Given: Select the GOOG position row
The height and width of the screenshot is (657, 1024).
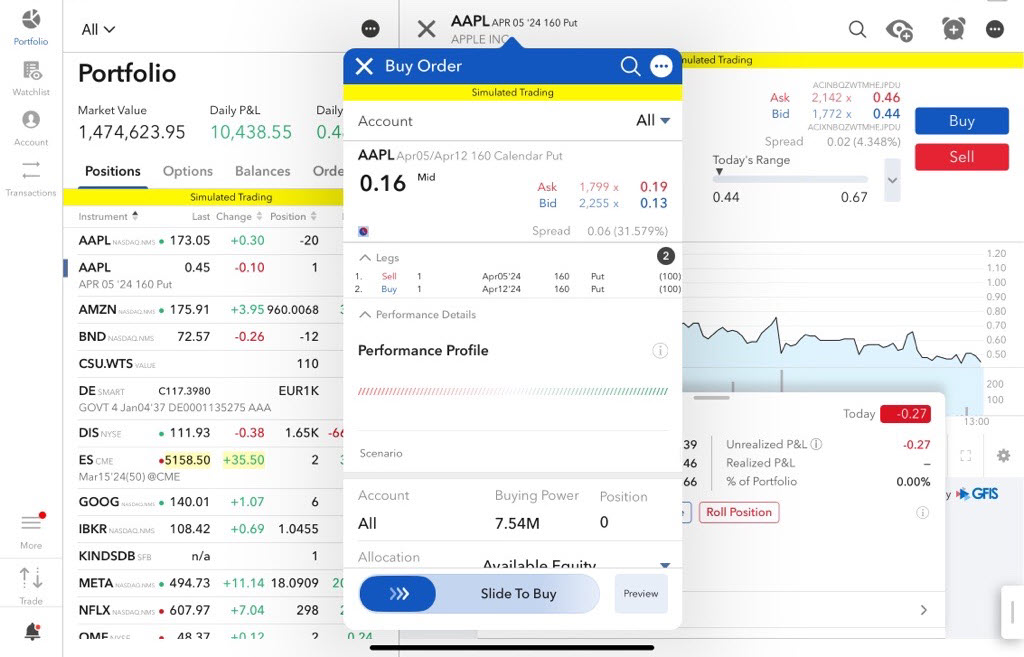Looking at the screenshot, I should (203, 502).
